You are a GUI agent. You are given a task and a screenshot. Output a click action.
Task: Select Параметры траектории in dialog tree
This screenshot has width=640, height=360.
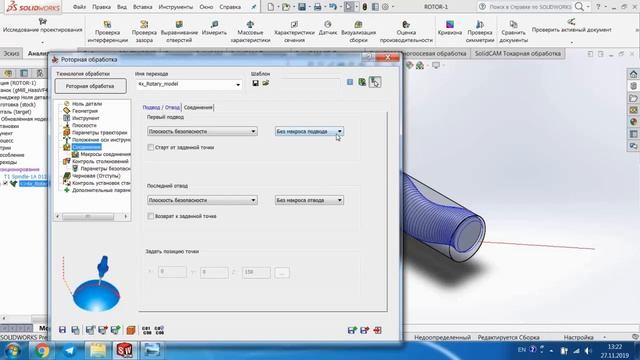pyautogui.click(x=99, y=133)
